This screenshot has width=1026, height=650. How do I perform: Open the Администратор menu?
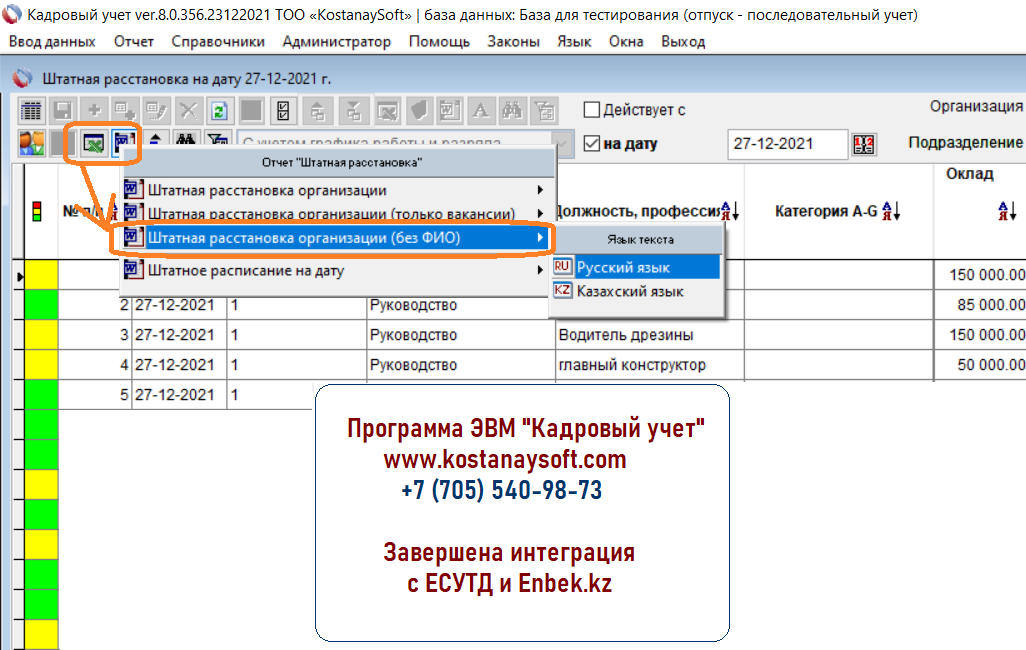(336, 41)
